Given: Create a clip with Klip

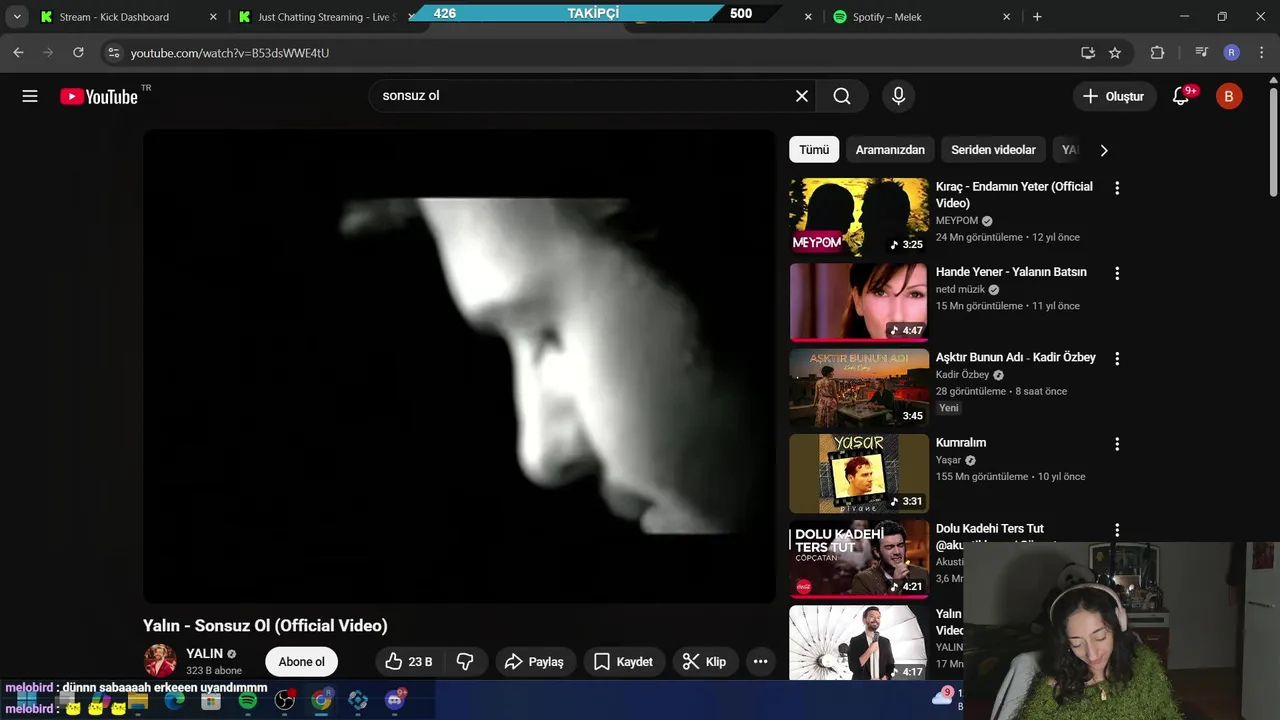Looking at the screenshot, I should pos(704,661).
